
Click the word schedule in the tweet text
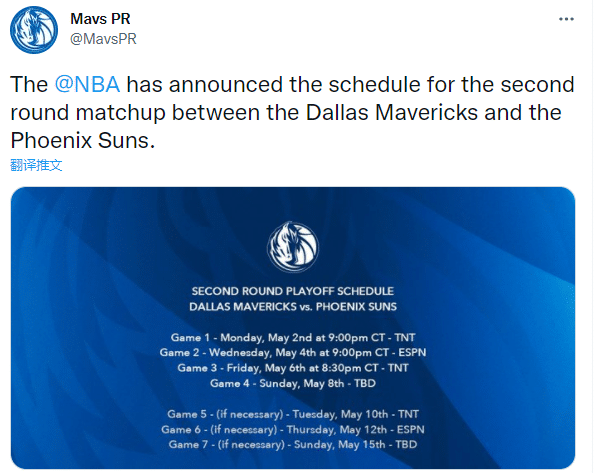click(x=375, y=84)
